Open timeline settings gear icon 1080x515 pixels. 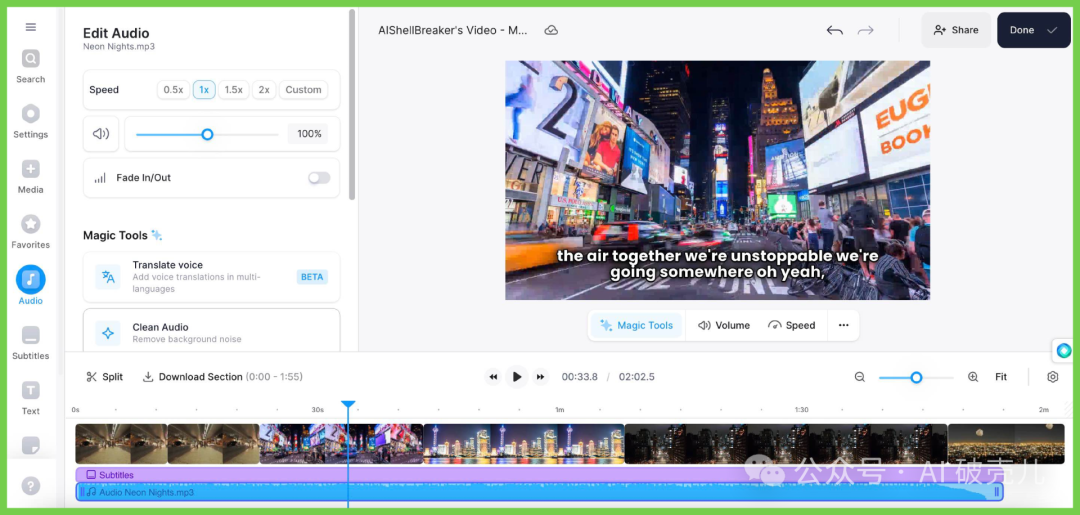click(x=1052, y=377)
